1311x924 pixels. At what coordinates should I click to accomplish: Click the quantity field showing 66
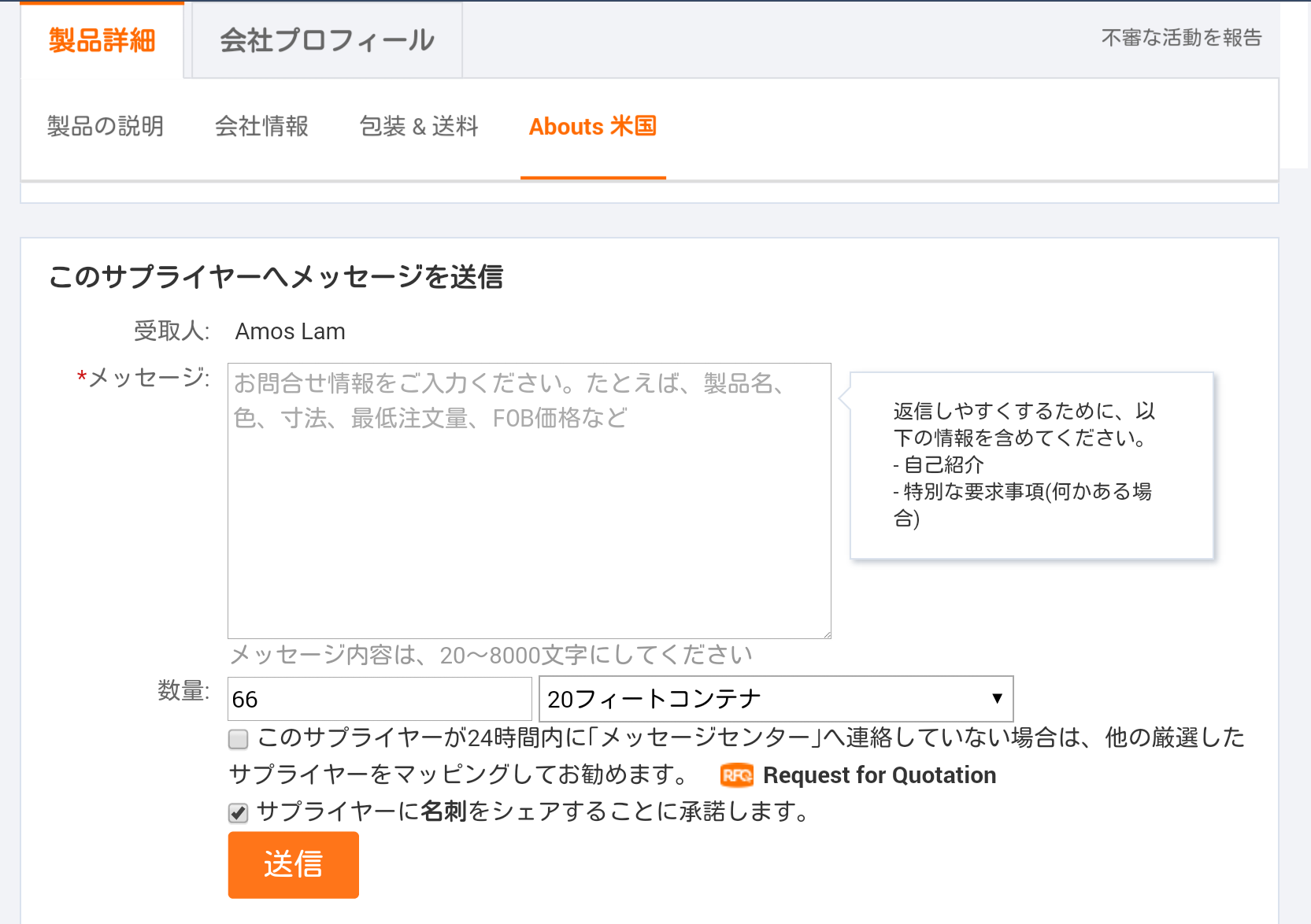point(380,699)
